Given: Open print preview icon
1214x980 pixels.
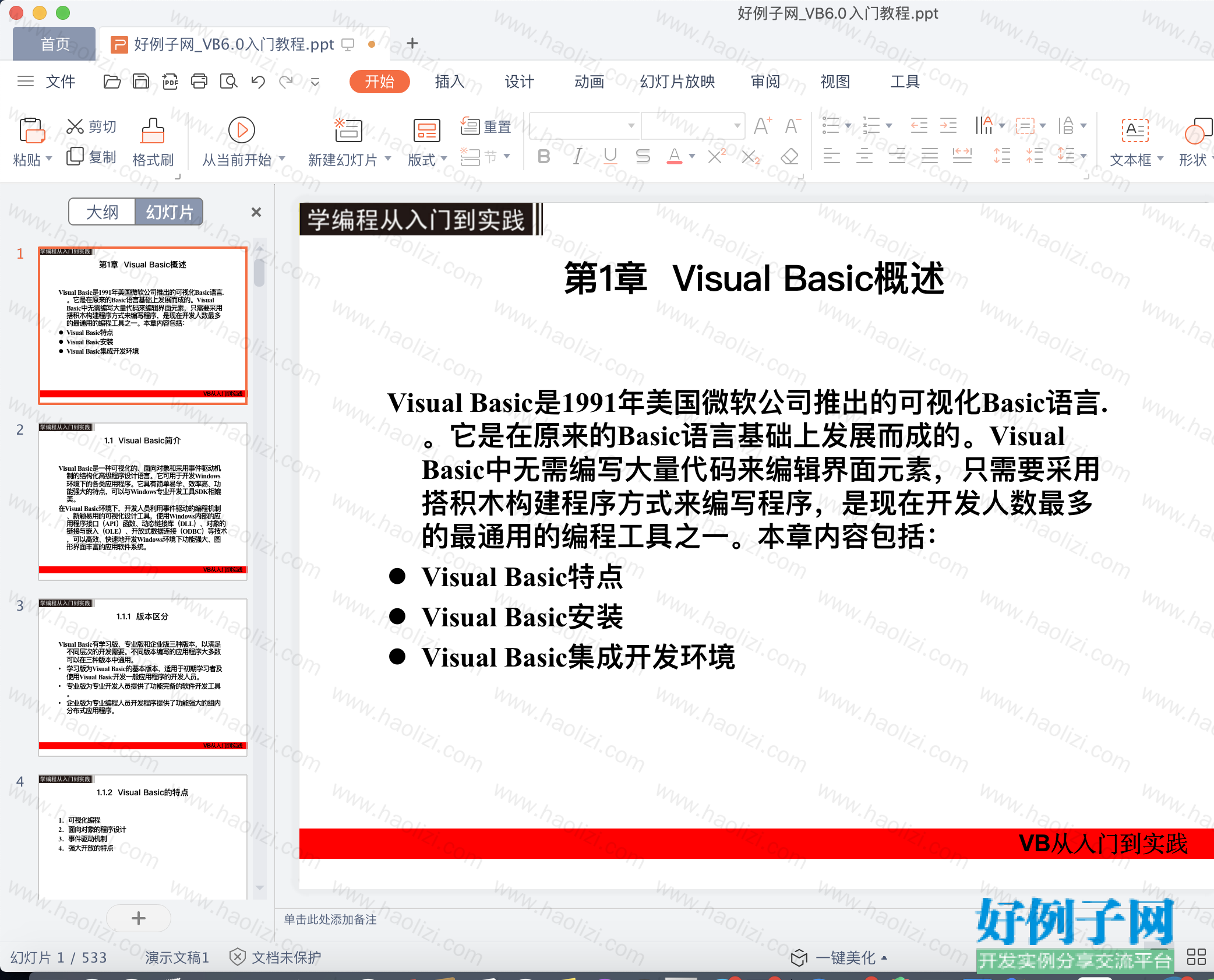Looking at the screenshot, I should (229, 82).
